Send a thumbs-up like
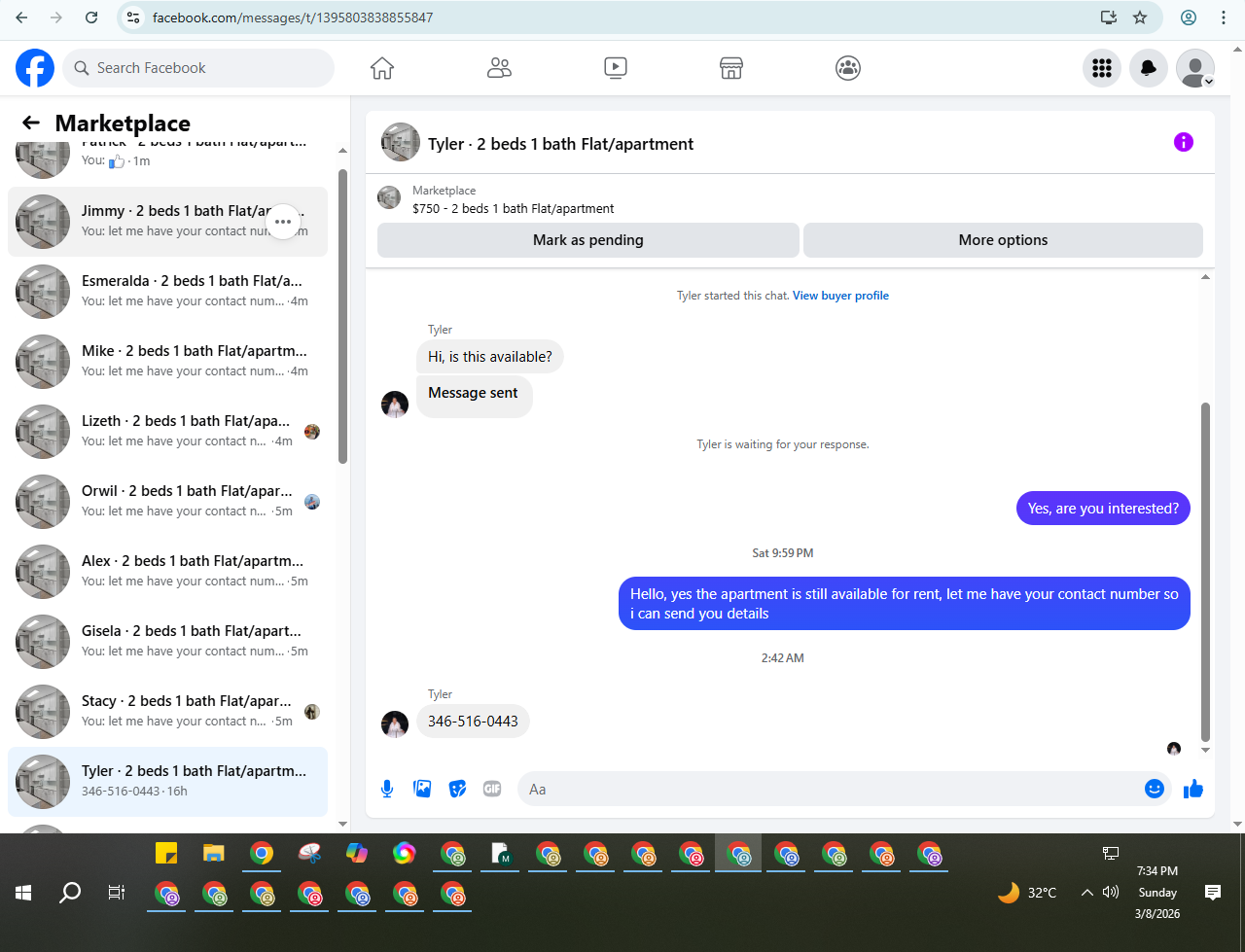 (x=1193, y=789)
